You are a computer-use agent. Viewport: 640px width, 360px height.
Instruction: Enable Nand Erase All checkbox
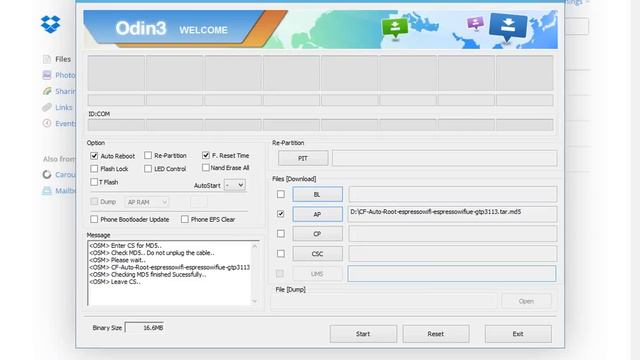click(x=206, y=168)
